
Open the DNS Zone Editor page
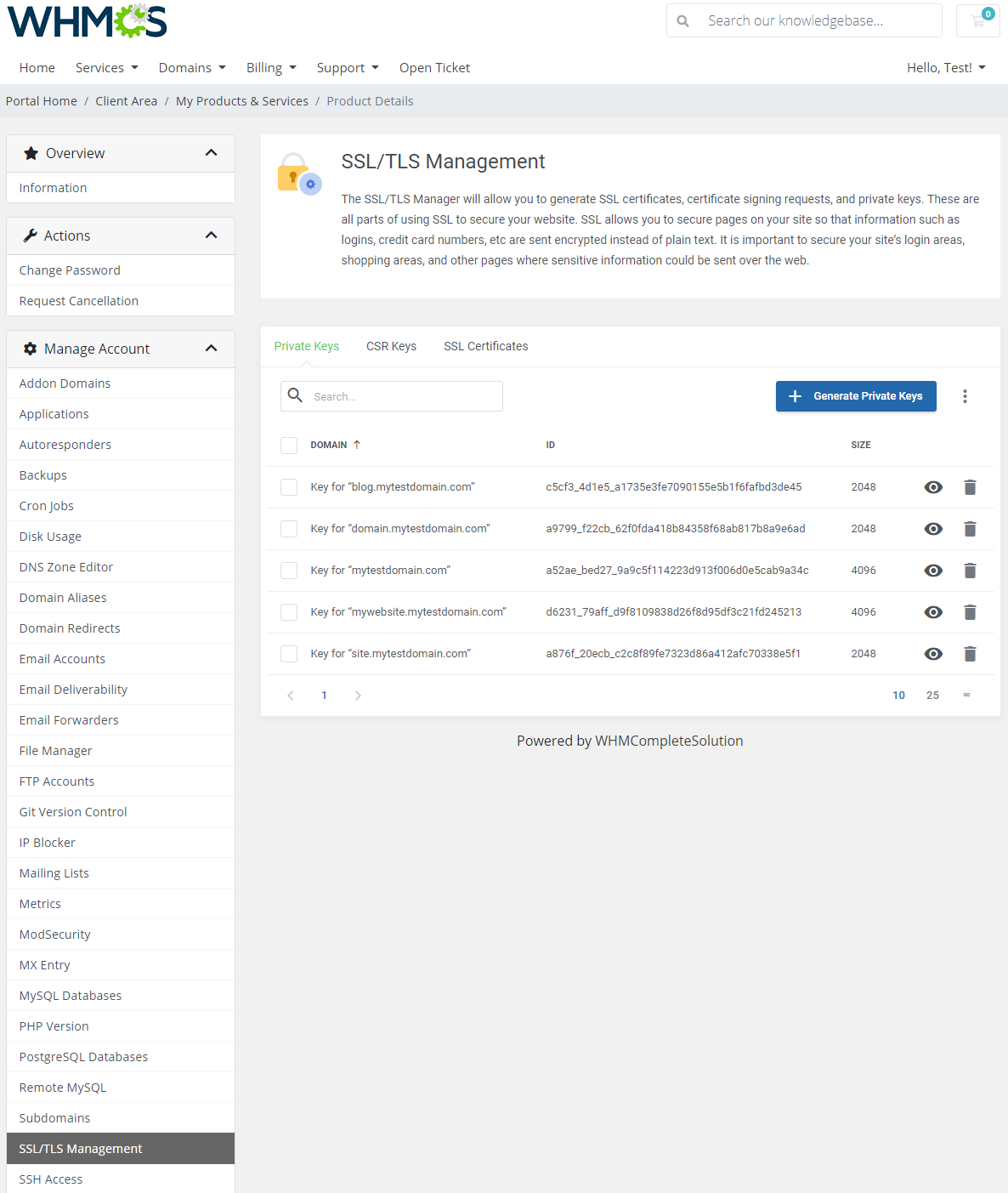point(65,566)
